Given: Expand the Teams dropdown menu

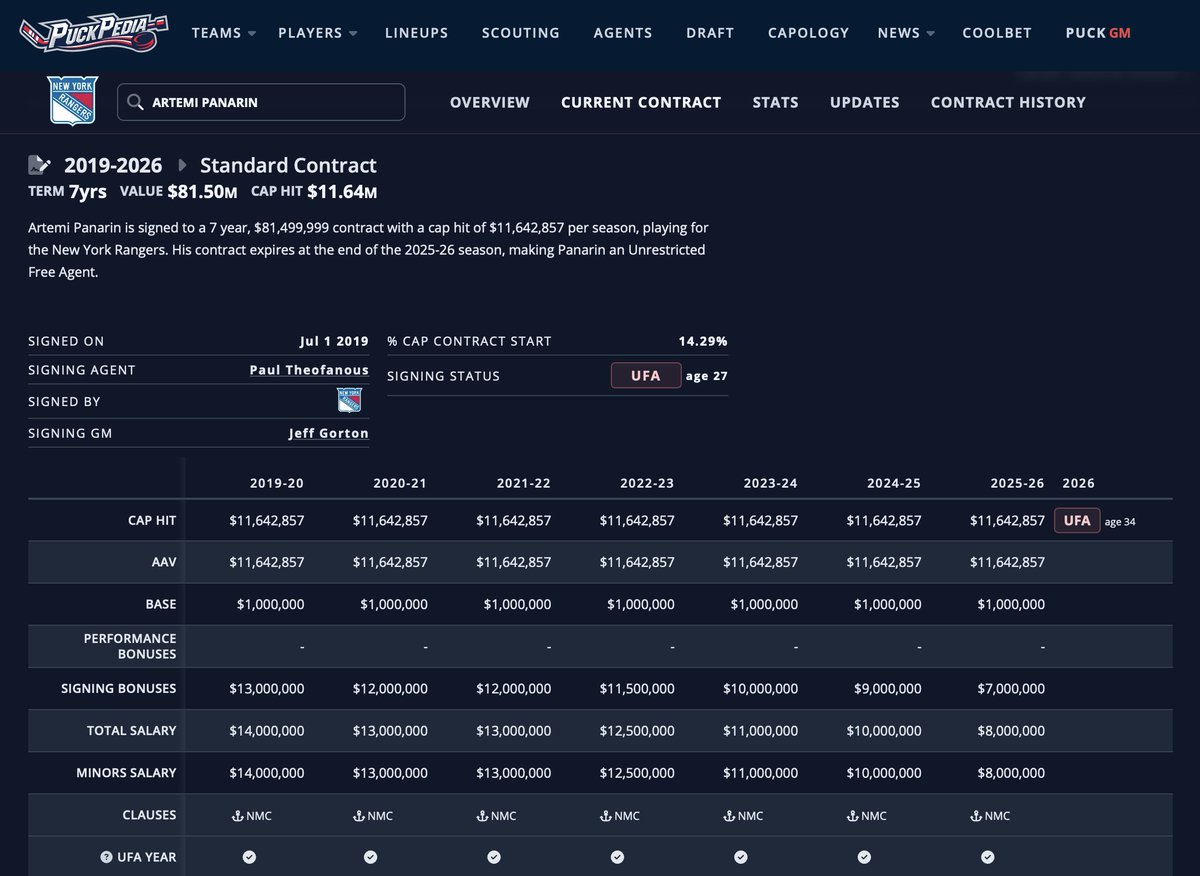Looking at the screenshot, I should 224,33.
